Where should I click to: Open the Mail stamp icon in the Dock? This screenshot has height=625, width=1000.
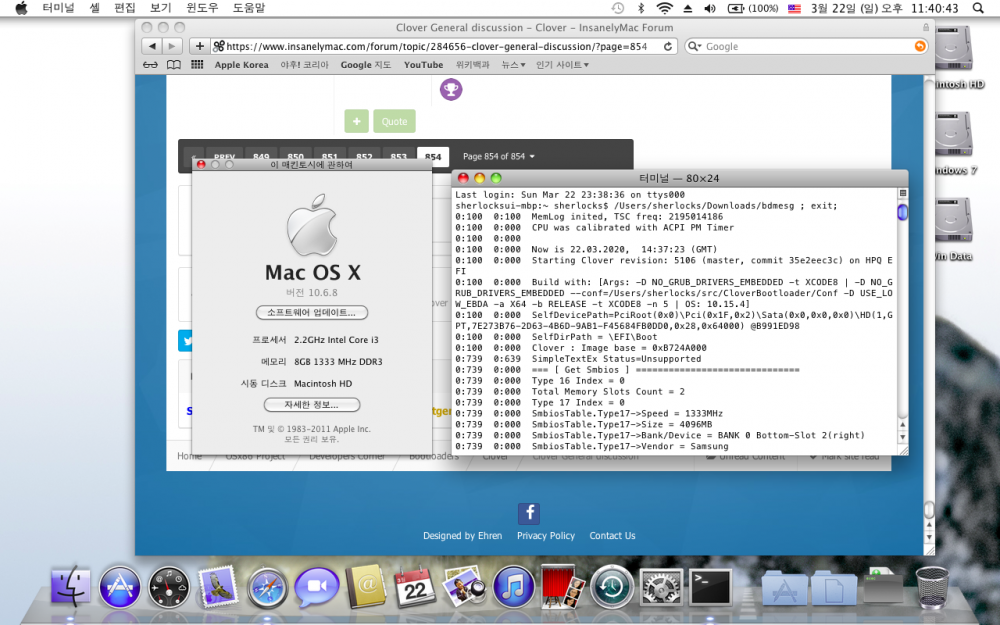[217, 587]
